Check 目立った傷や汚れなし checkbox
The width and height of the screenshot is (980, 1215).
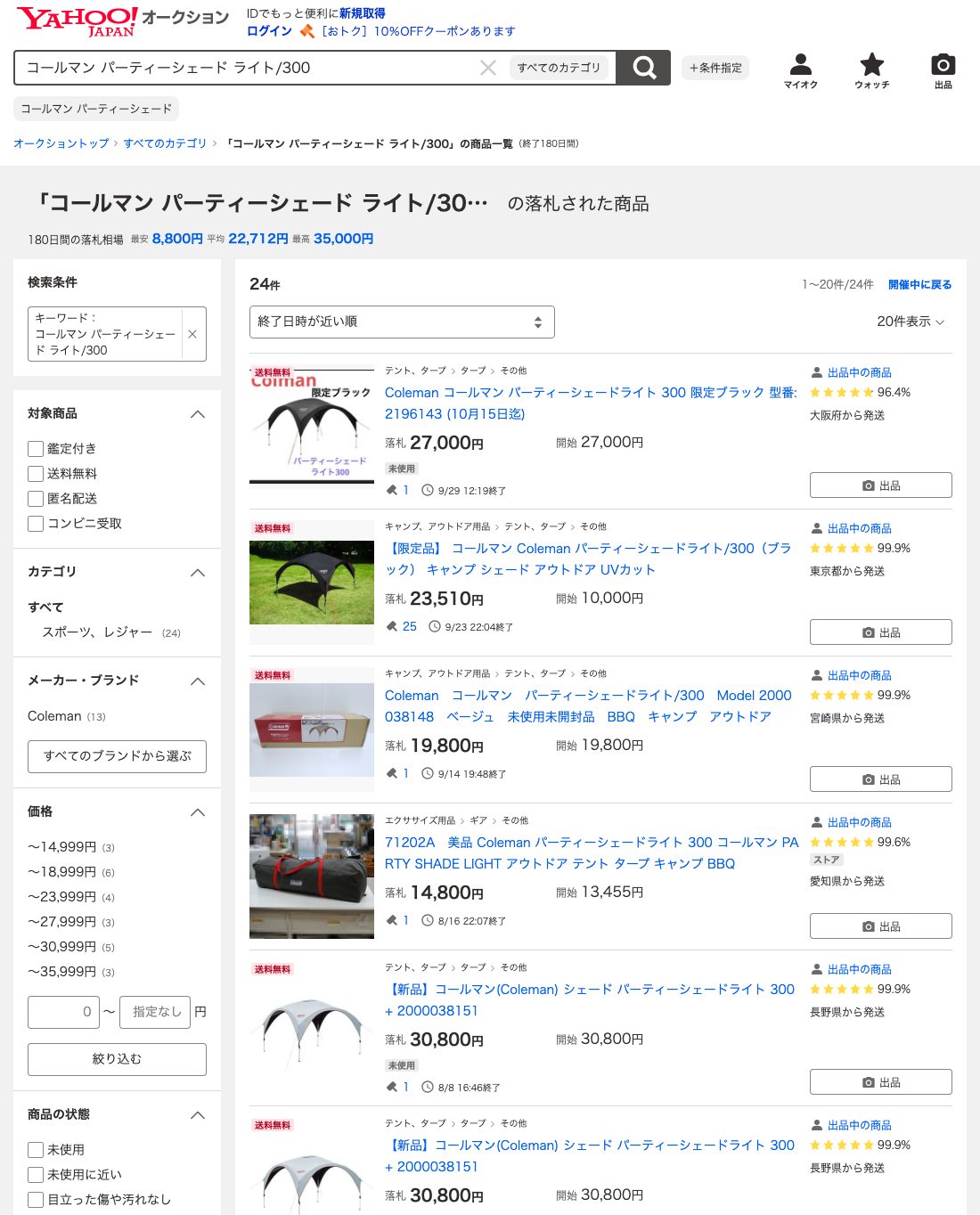pos(36,1200)
